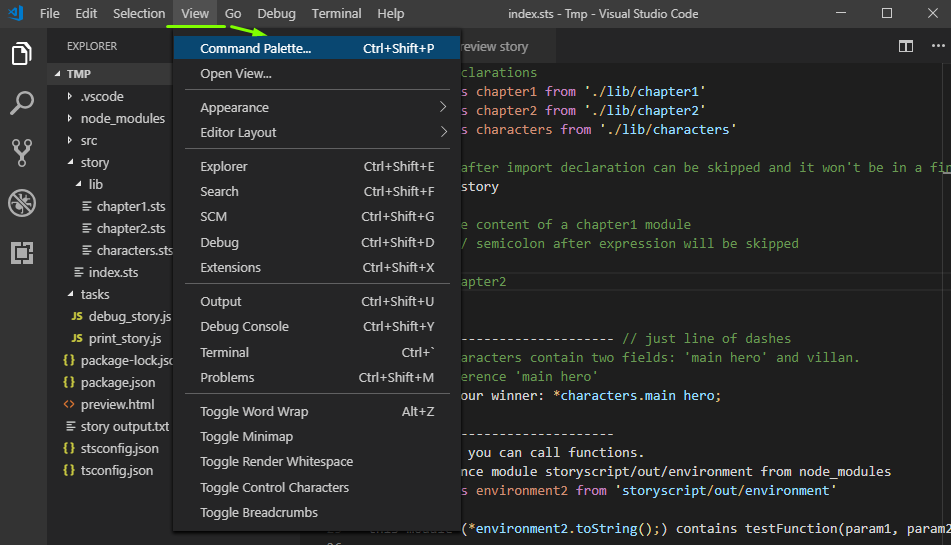
Task: Toggle Word Wrap in the View menu
Action: [x=317, y=412]
